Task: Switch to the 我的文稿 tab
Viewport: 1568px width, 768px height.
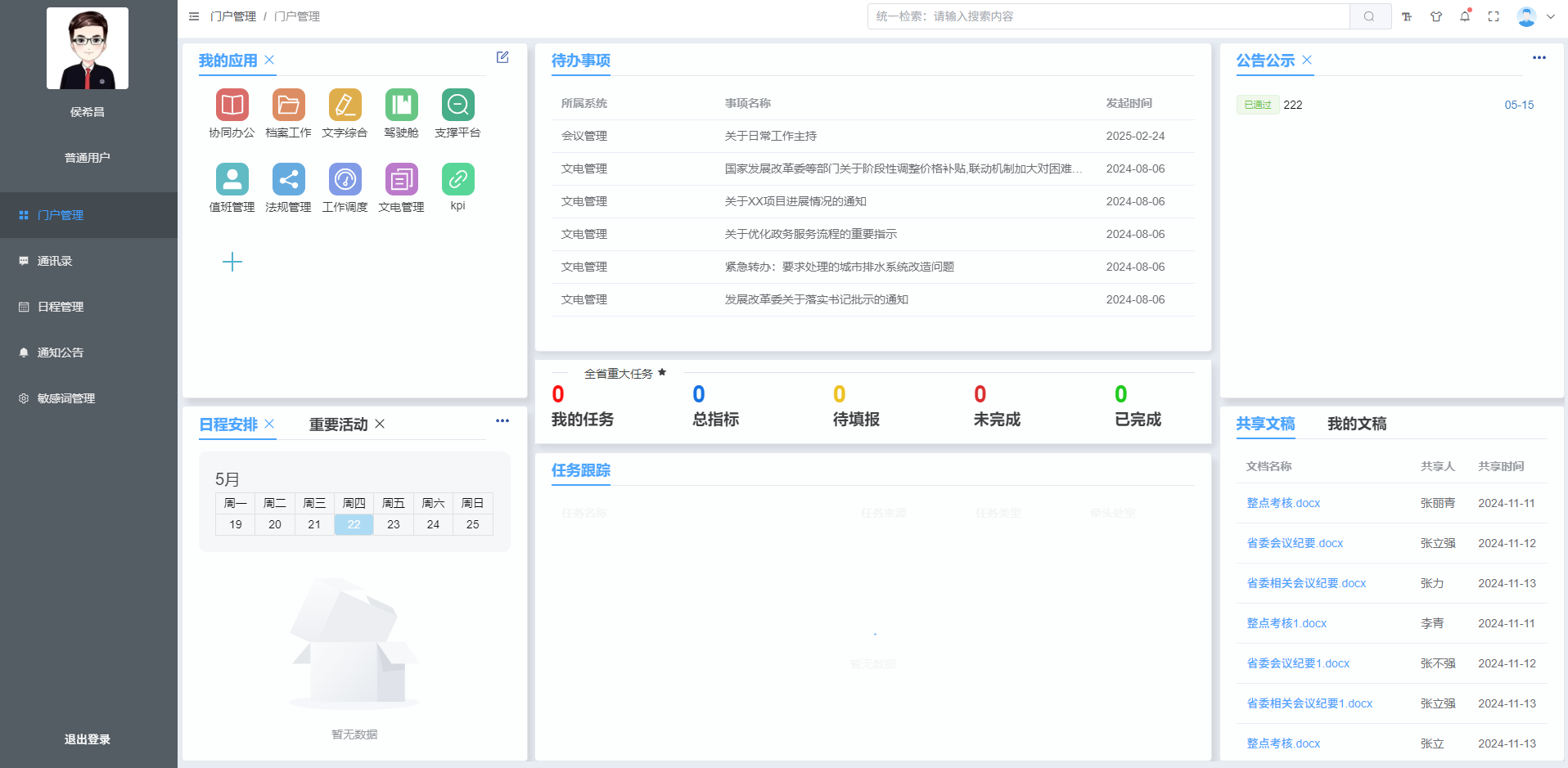Action: 1356,424
